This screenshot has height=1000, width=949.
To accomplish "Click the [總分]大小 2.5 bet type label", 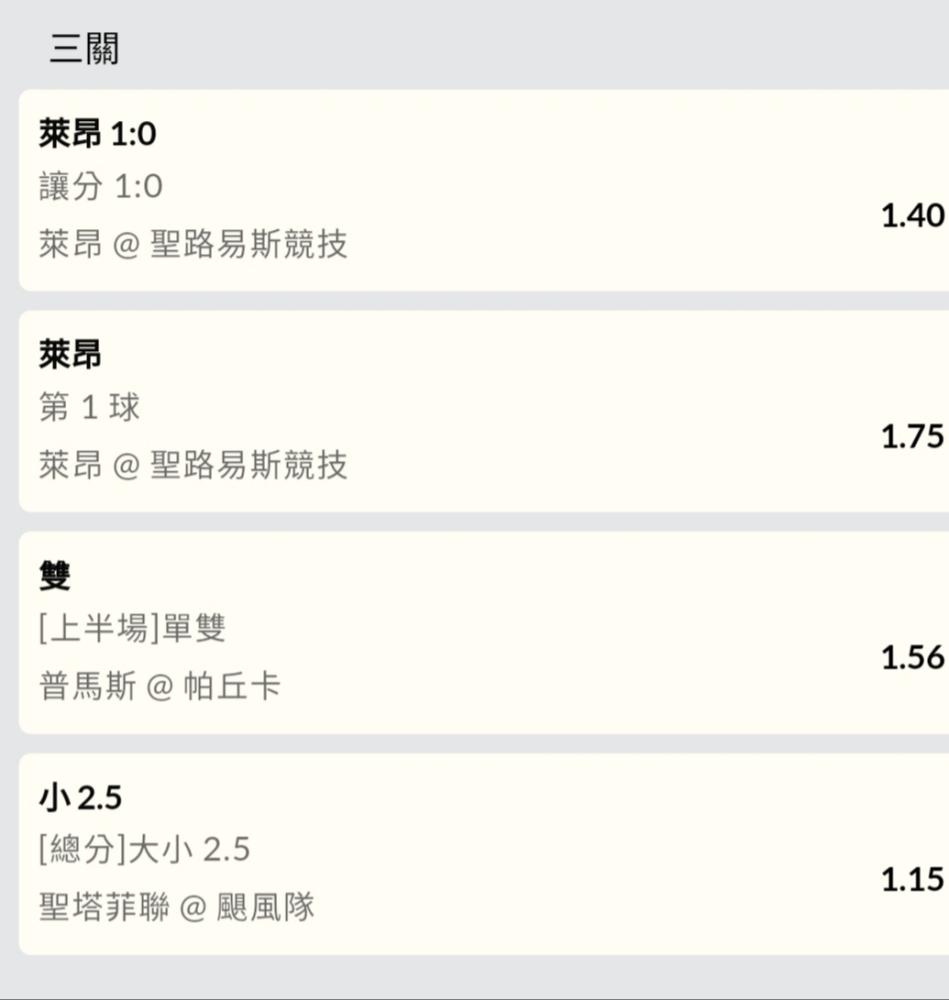I will (144, 850).
